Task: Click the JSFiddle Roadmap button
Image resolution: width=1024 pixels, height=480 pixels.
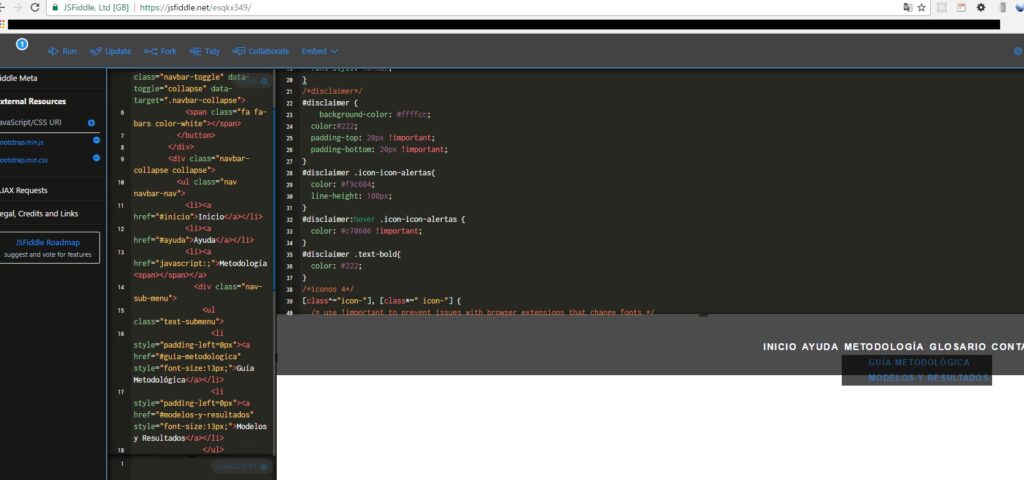Action: 48,247
